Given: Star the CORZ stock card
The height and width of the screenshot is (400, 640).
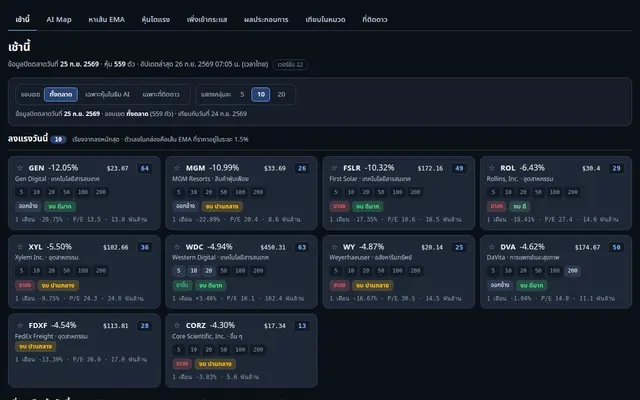Looking at the screenshot, I should click(x=177, y=325).
